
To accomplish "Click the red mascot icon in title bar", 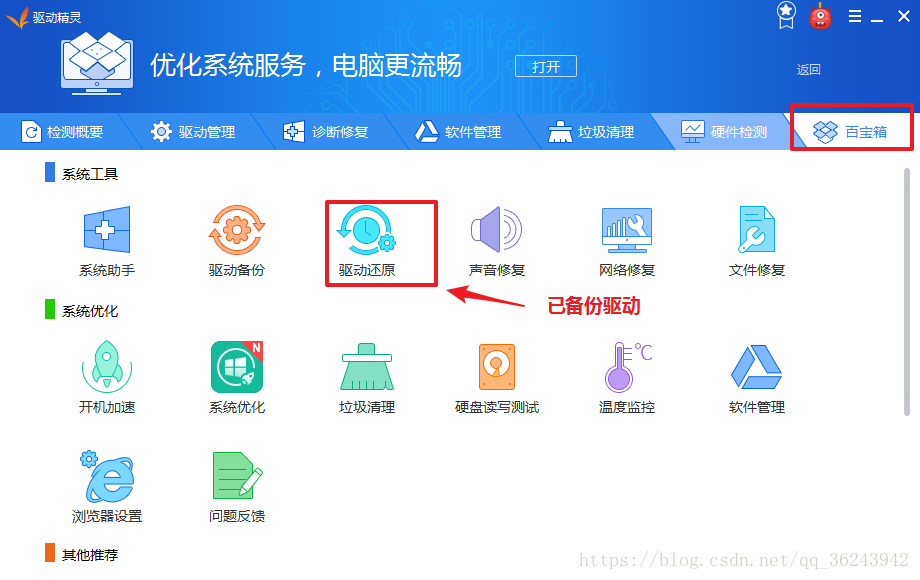I will coord(820,16).
